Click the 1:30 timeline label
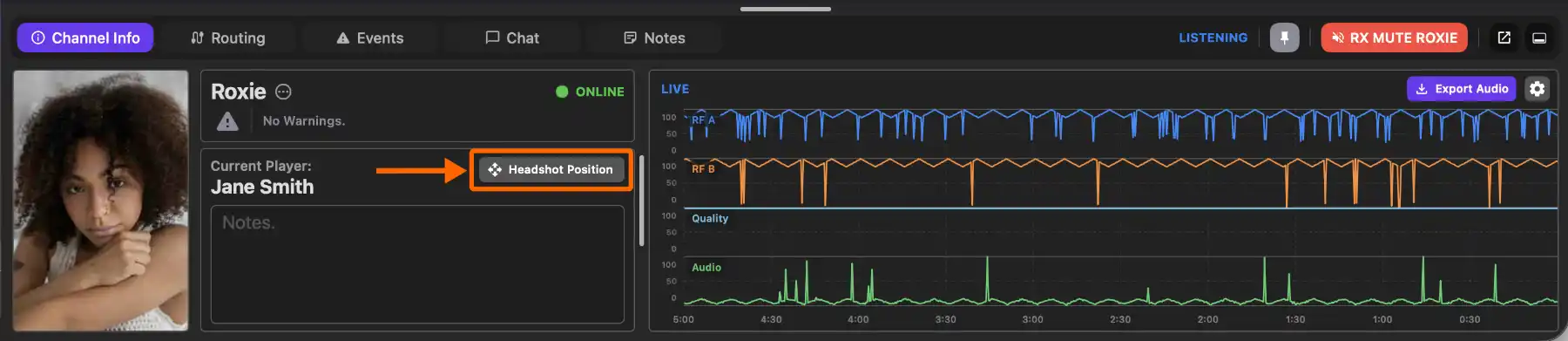This screenshot has width=1568, height=341. [x=1295, y=319]
